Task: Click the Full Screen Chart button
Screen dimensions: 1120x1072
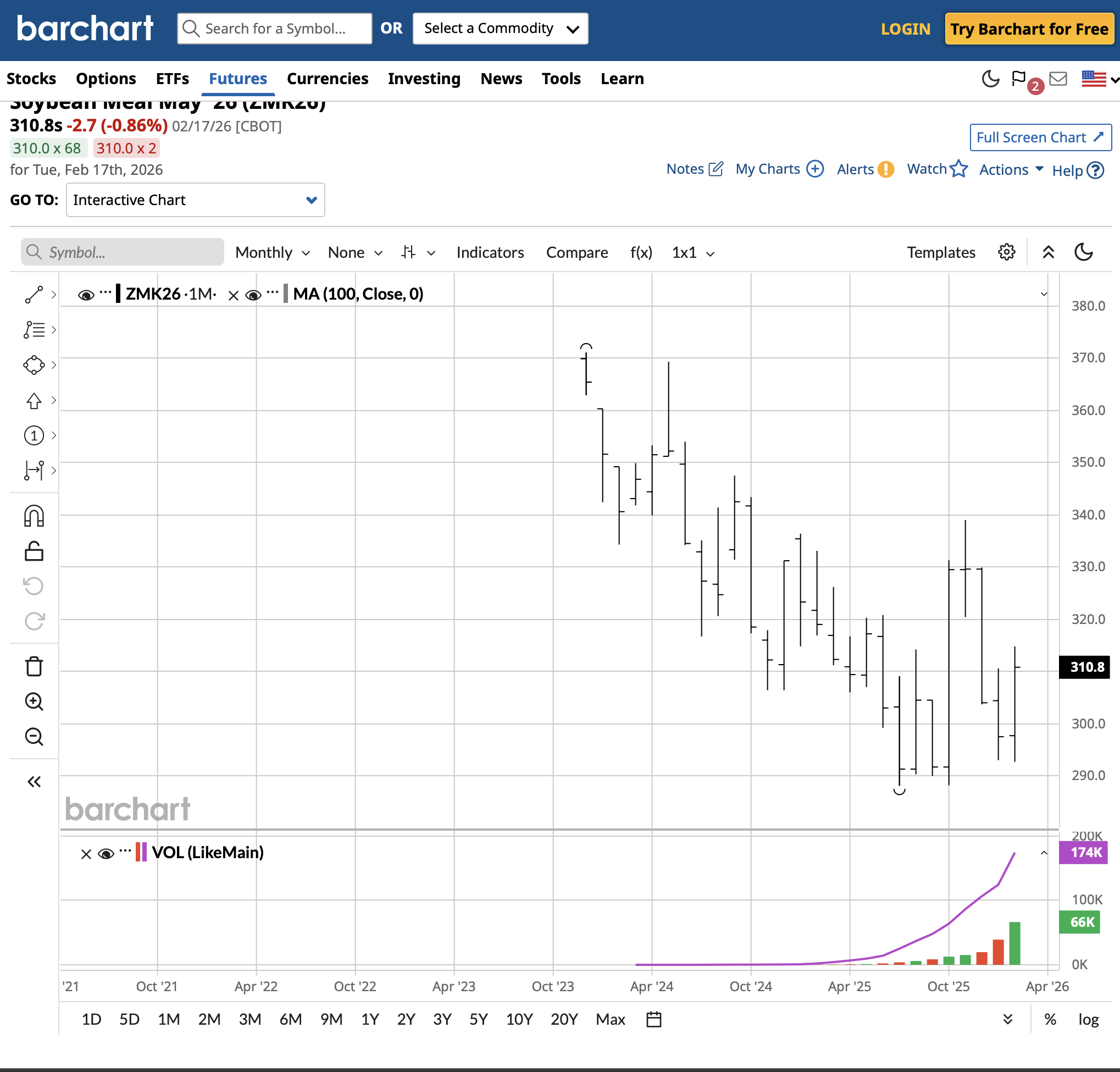Action: point(1040,138)
